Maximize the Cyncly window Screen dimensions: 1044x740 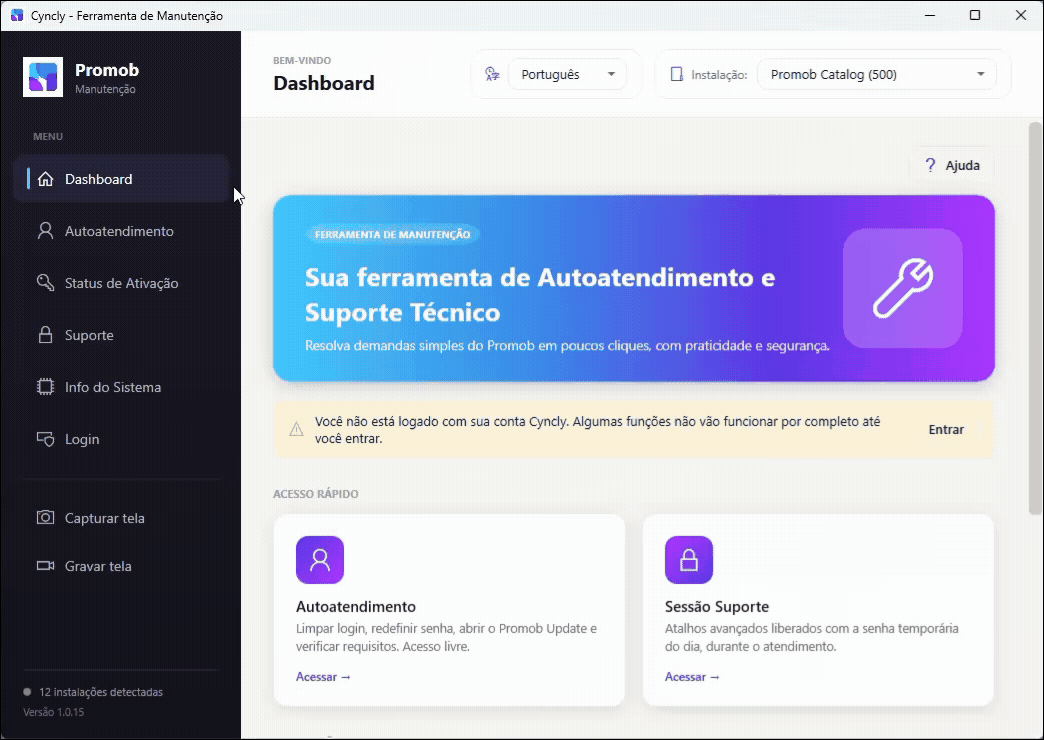point(975,15)
